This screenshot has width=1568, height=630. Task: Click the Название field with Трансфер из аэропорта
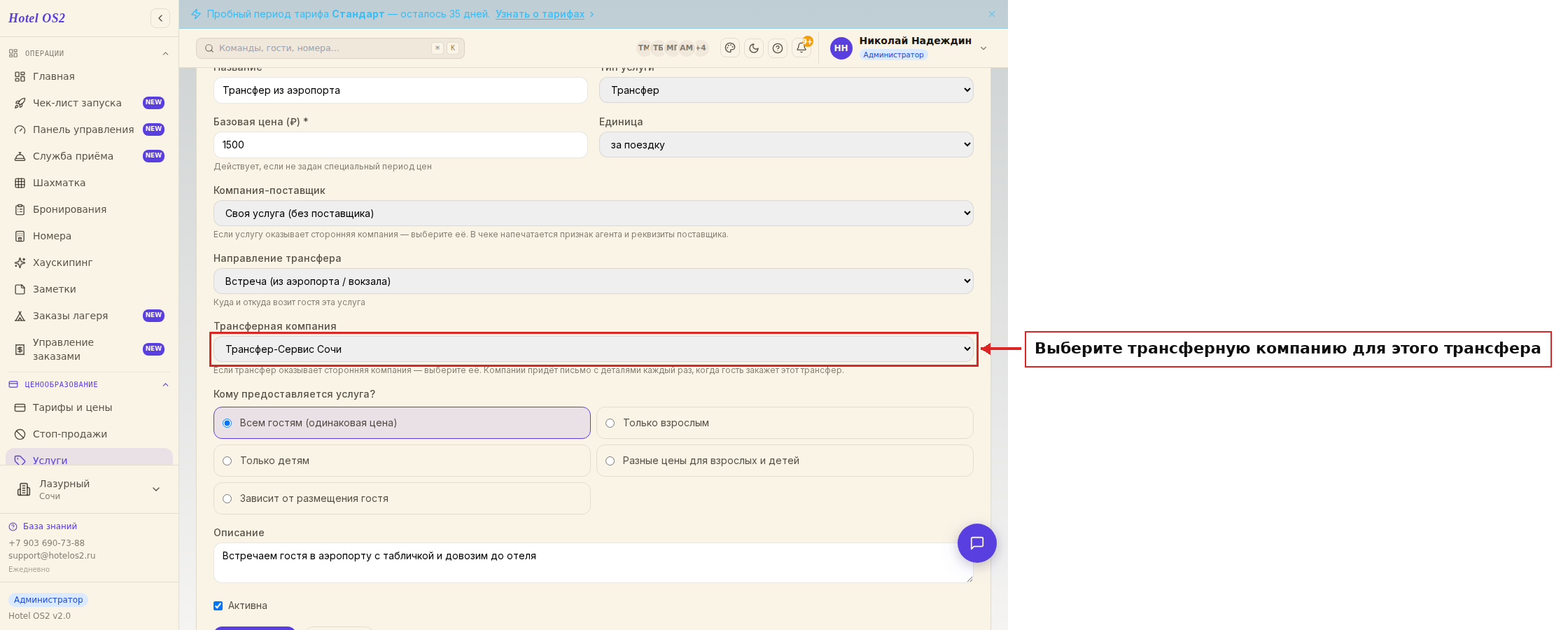tap(400, 90)
